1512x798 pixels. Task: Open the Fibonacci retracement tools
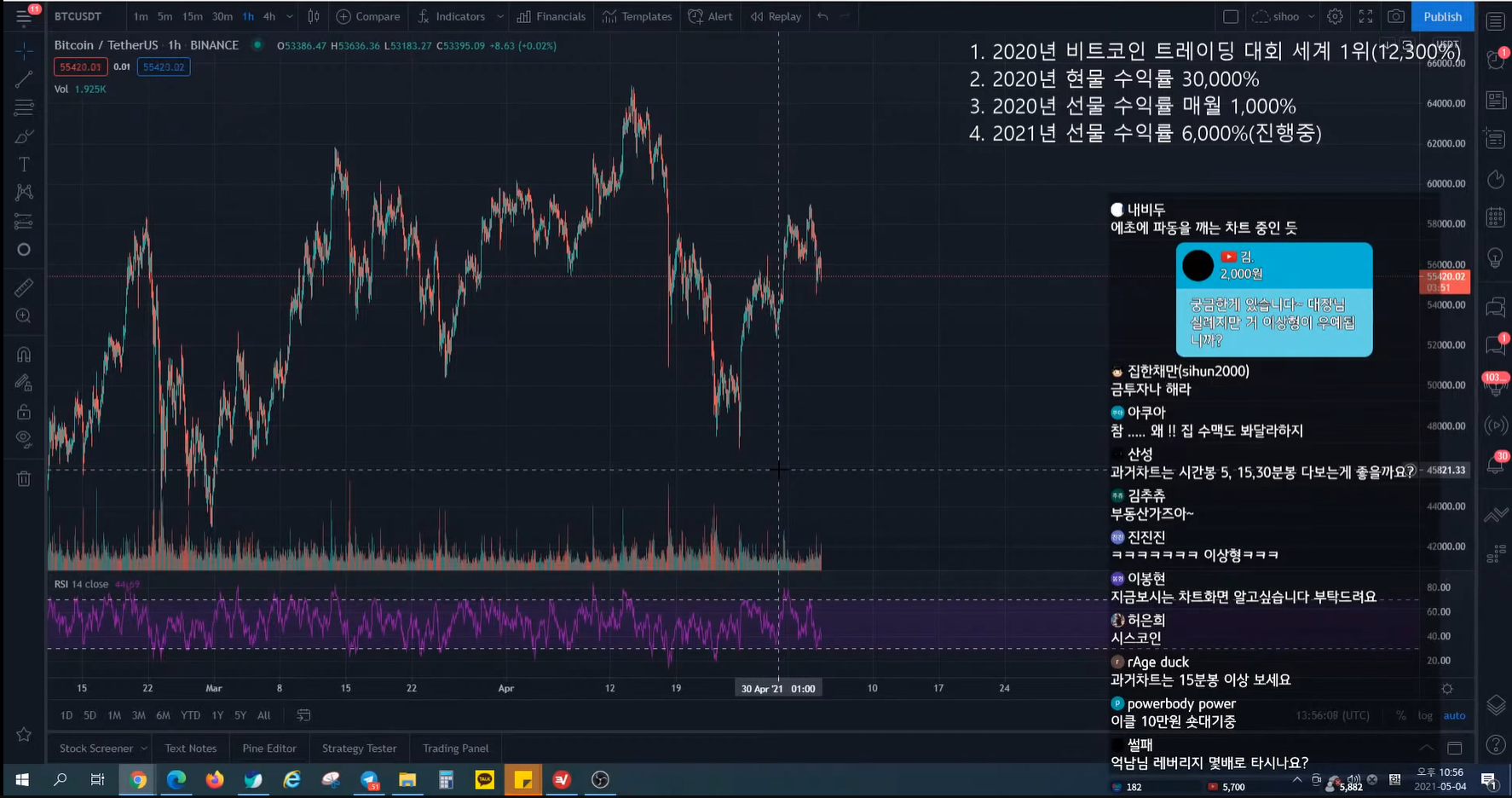pyautogui.click(x=24, y=108)
